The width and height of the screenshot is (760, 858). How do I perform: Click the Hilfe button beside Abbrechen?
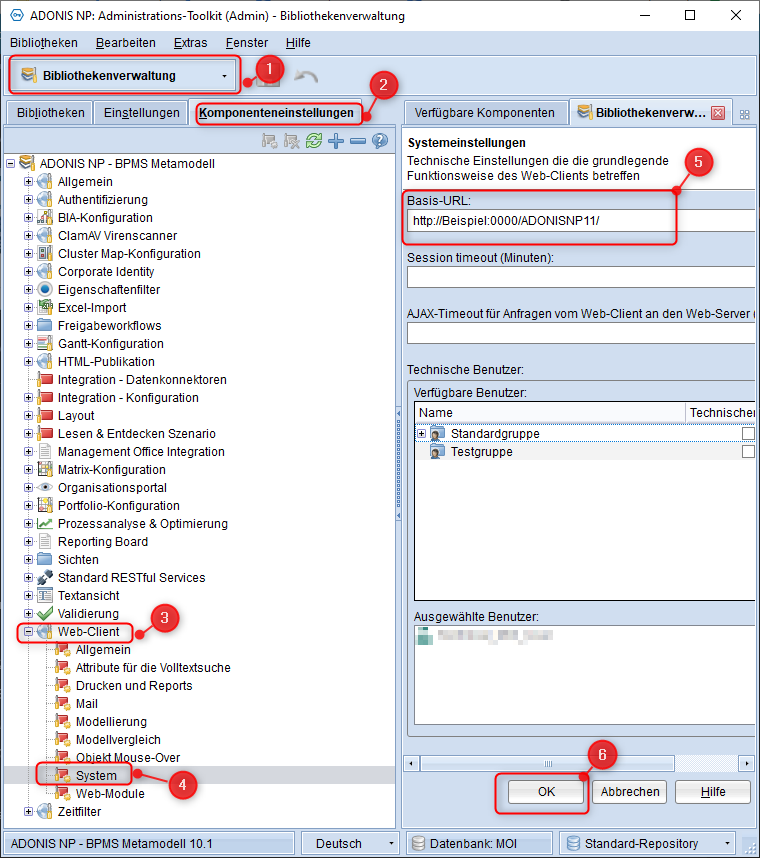click(x=713, y=792)
